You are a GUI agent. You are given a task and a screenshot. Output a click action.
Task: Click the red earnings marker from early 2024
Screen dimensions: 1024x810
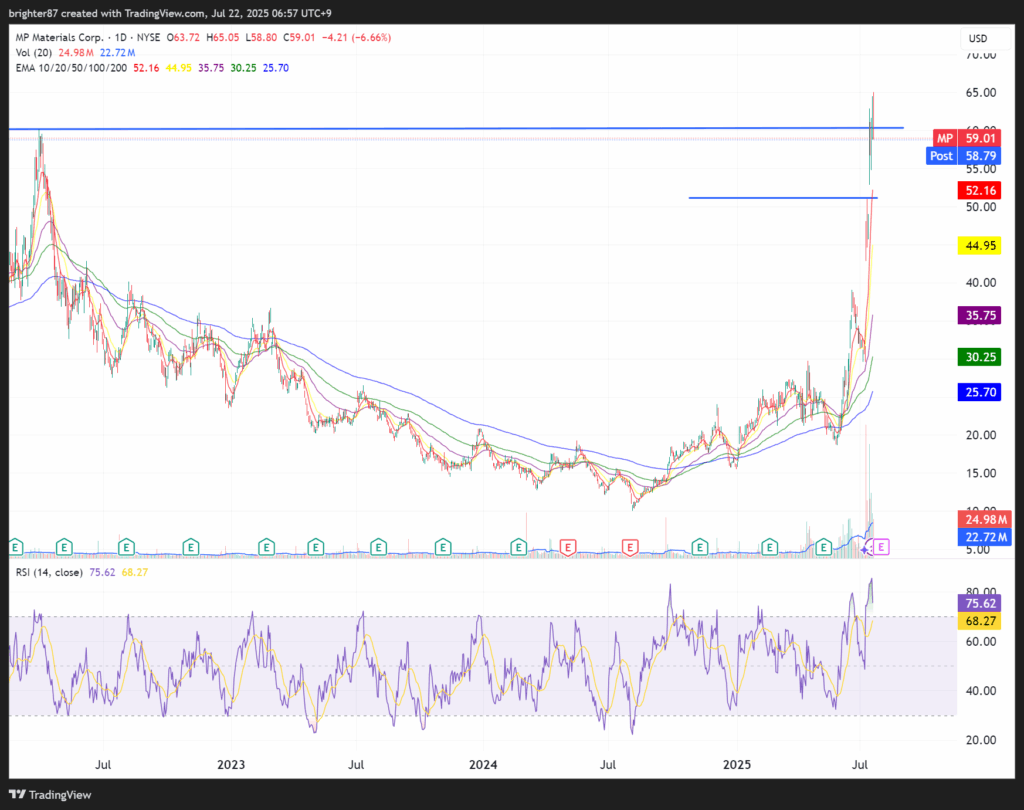[568, 547]
